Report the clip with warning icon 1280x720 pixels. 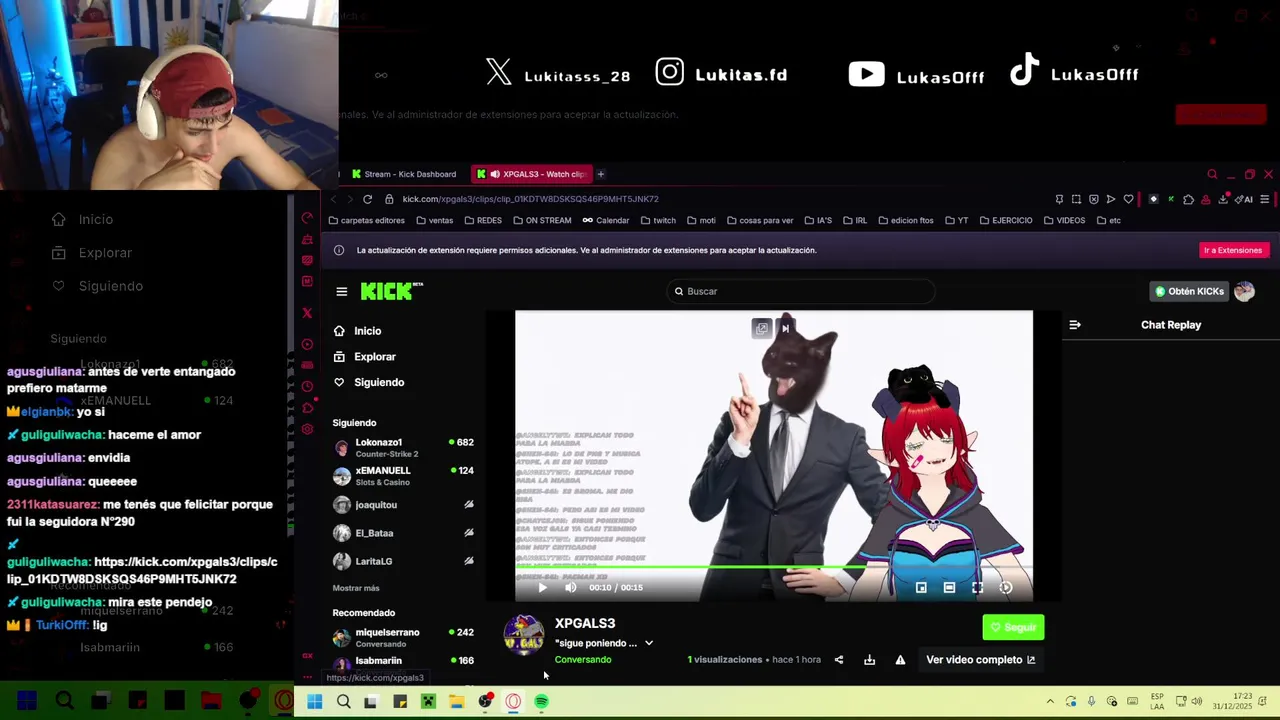pos(900,660)
